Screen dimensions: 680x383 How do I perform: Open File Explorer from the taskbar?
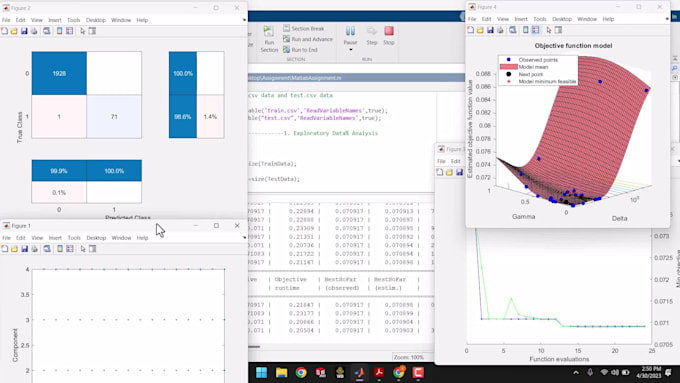click(x=281, y=373)
